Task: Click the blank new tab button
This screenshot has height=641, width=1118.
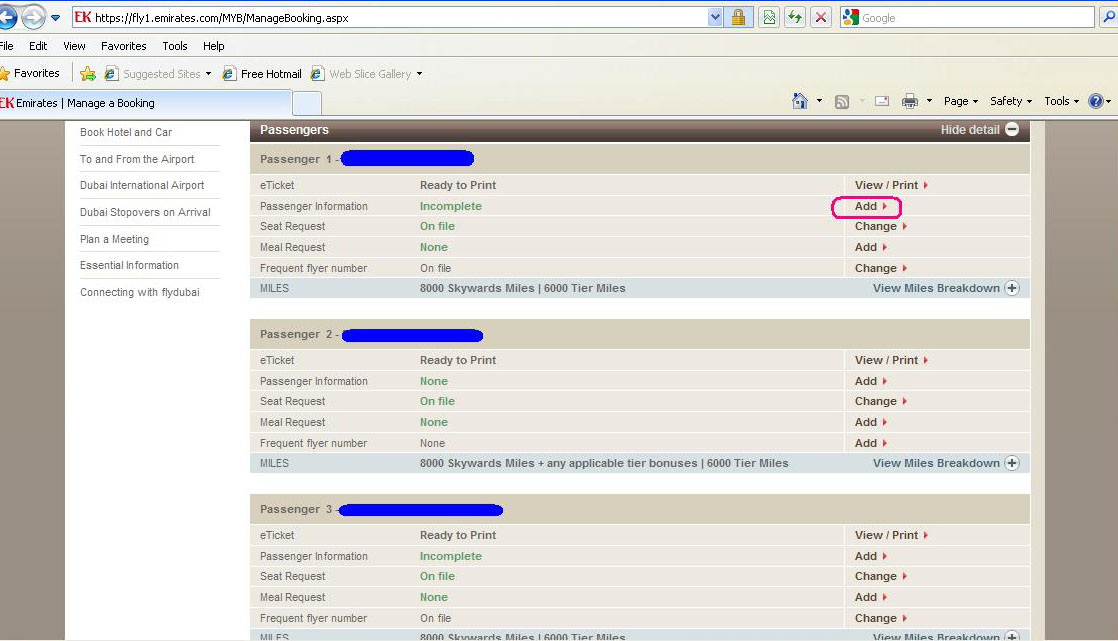Action: pyautogui.click(x=307, y=103)
